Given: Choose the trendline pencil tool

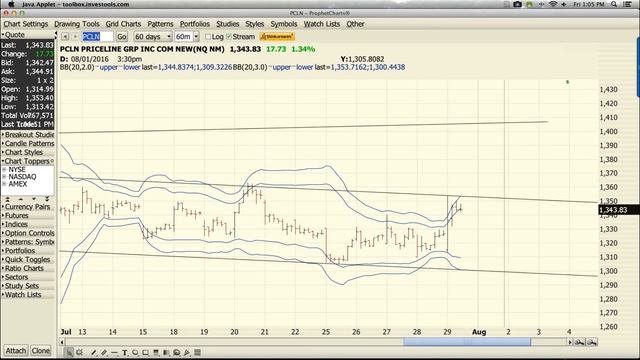Looking at the screenshot, I should [x=93, y=352].
